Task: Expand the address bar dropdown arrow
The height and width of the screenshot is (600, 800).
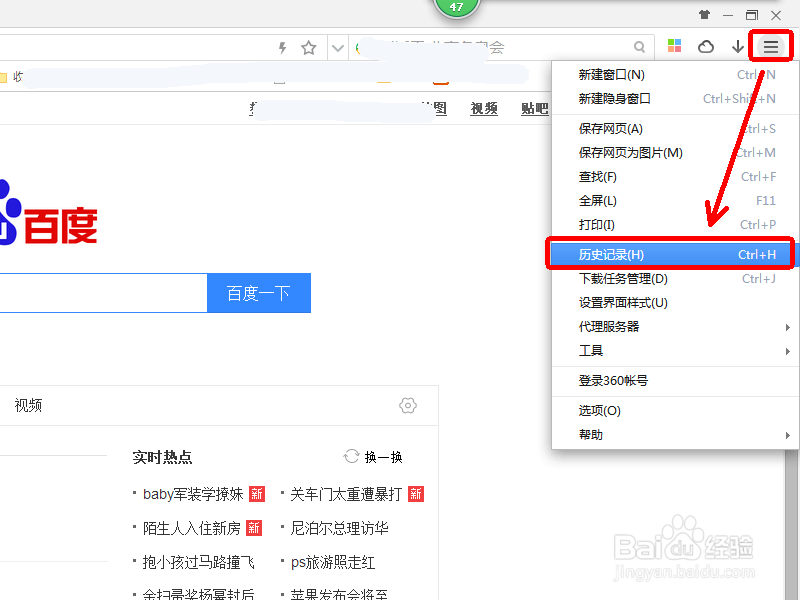Action: pyautogui.click(x=337, y=46)
